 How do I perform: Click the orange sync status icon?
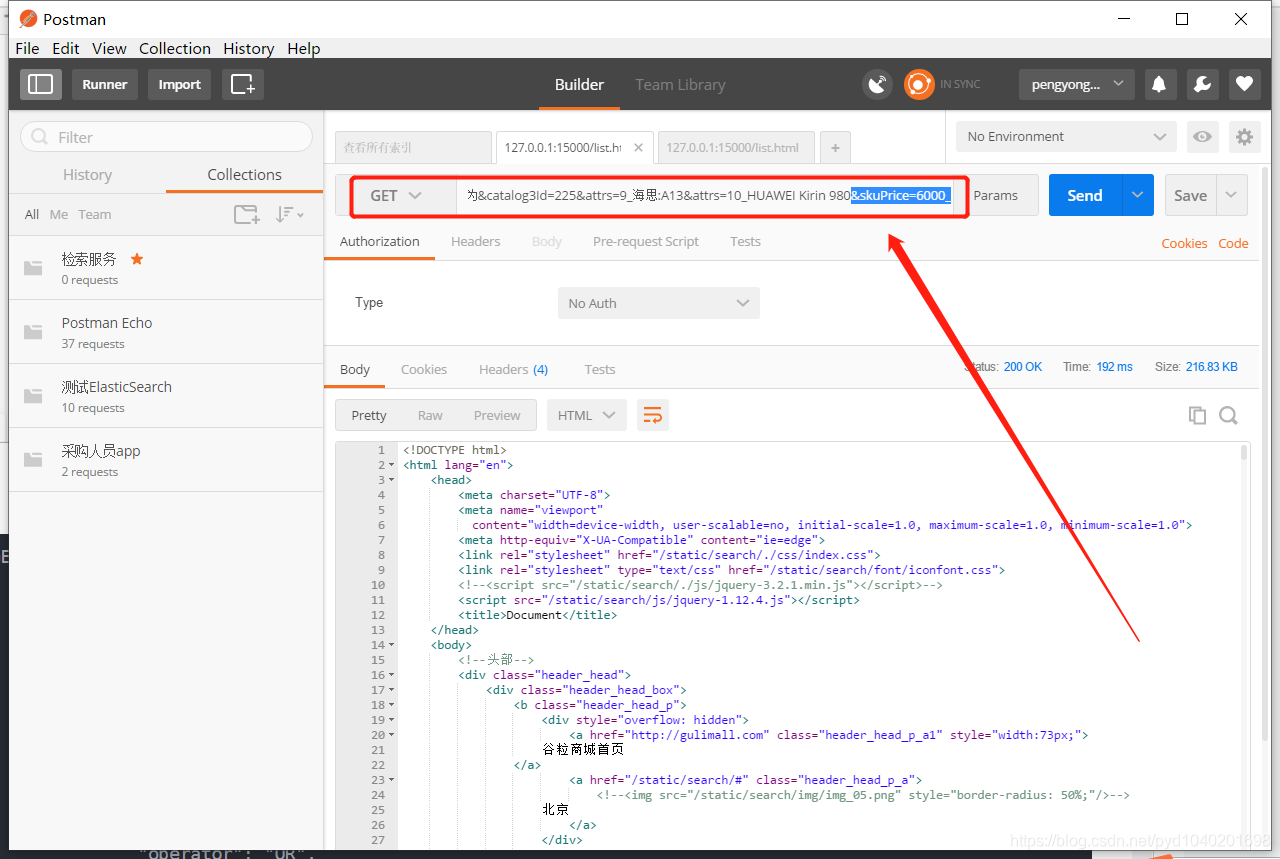click(919, 85)
